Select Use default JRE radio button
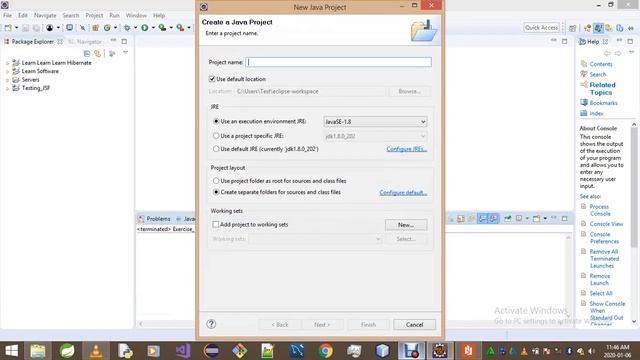Viewport: 640px width, 360px height. coord(216,149)
